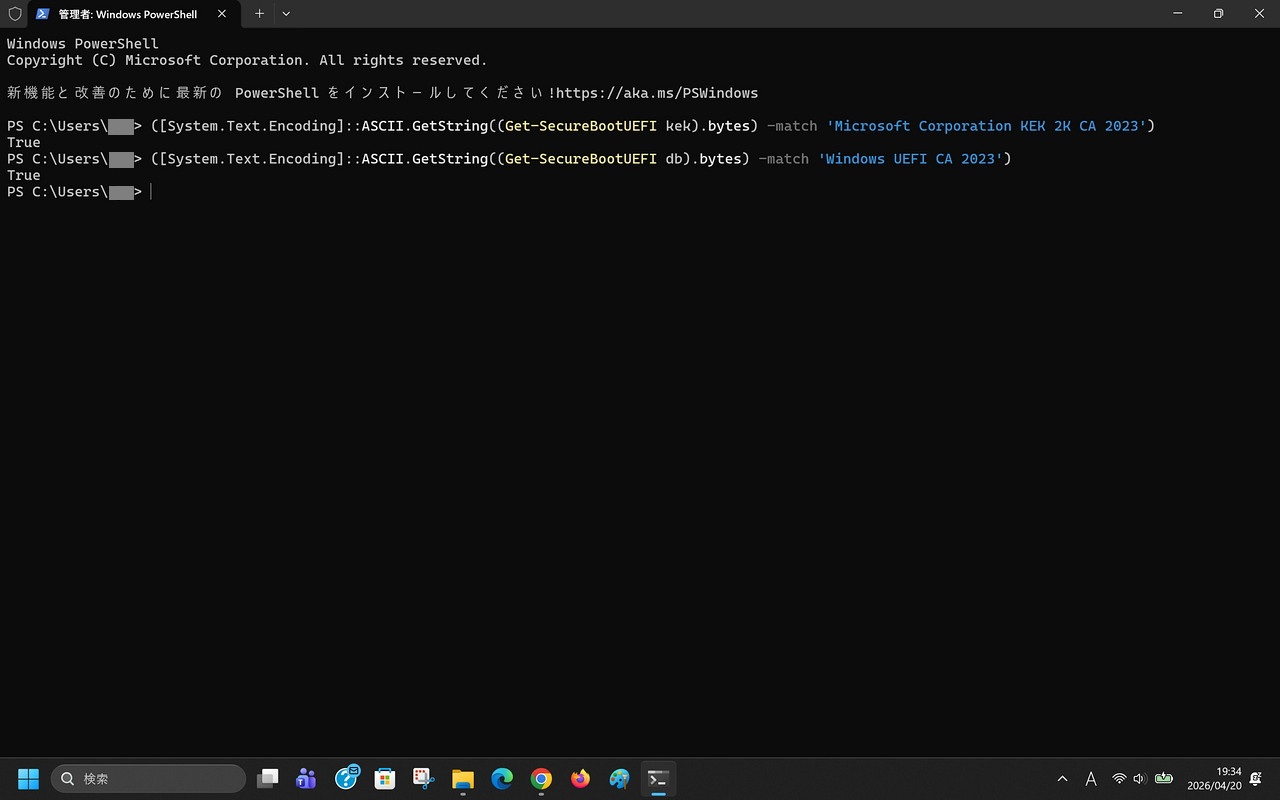1280x800 pixels.
Task: Open Task View from the taskbar
Action: pos(267,778)
